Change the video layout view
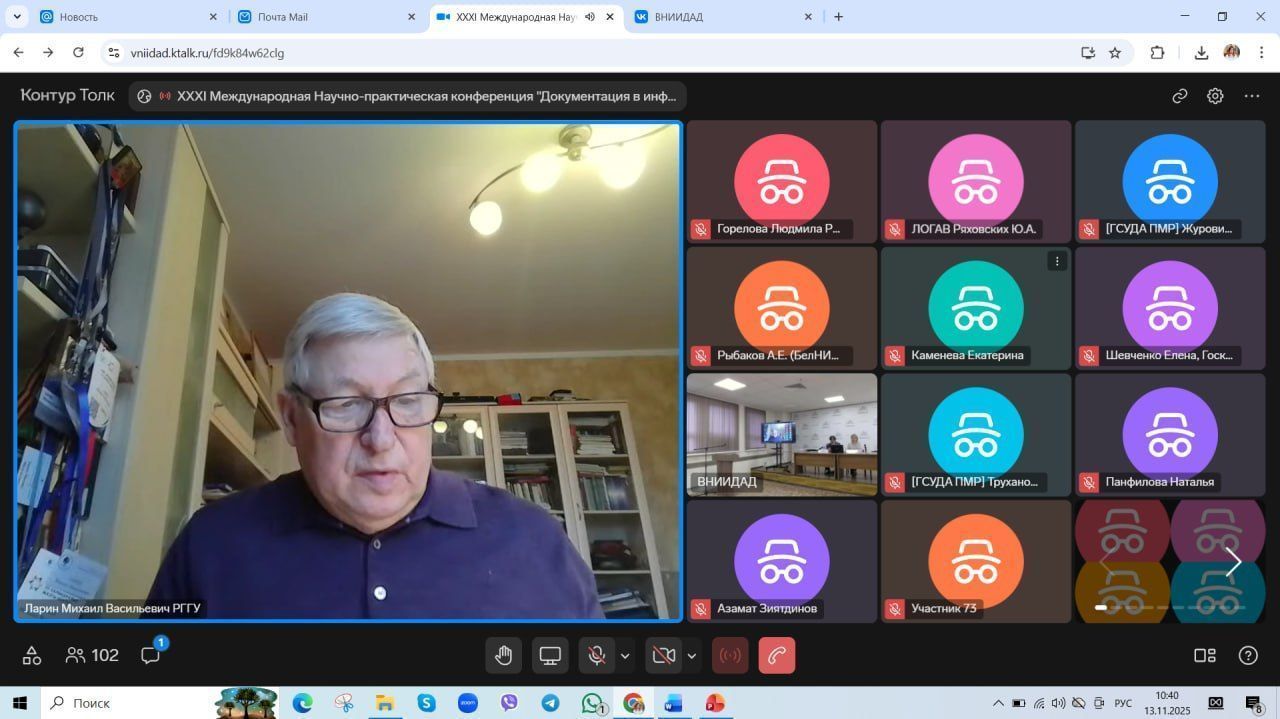 coord(1204,655)
